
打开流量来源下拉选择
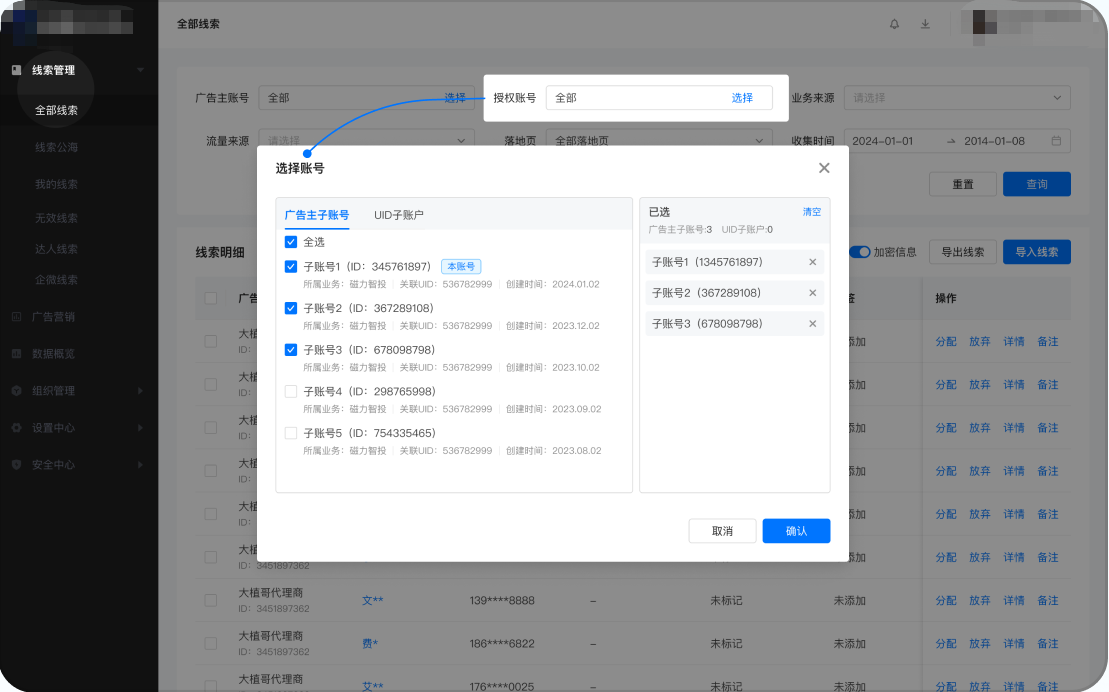[x=365, y=140]
